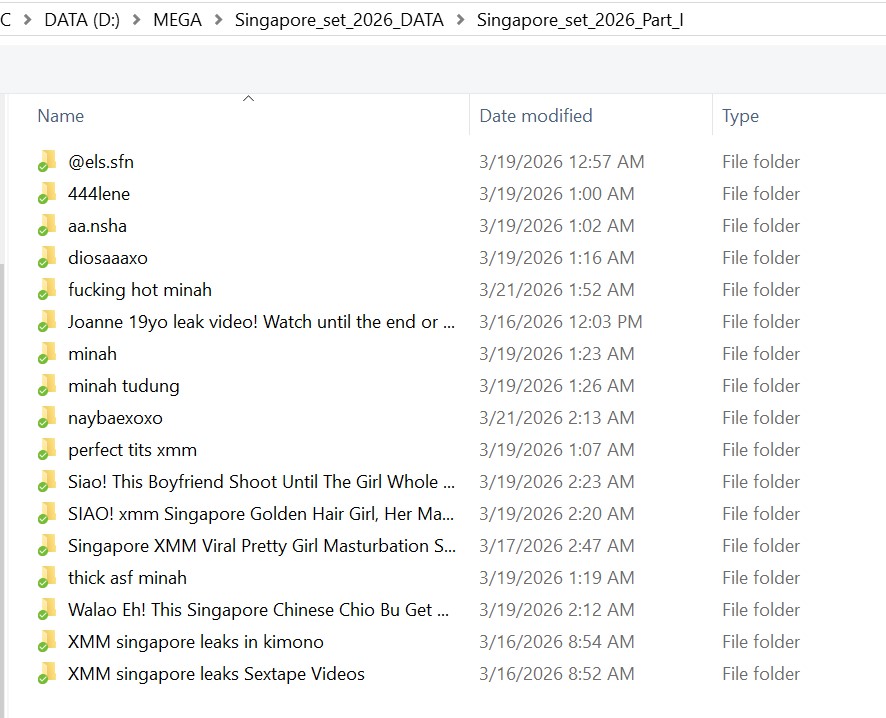The height and width of the screenshot is (718, 886).
Task: Sort by the Name column header
Action: [x=60, y=116]
